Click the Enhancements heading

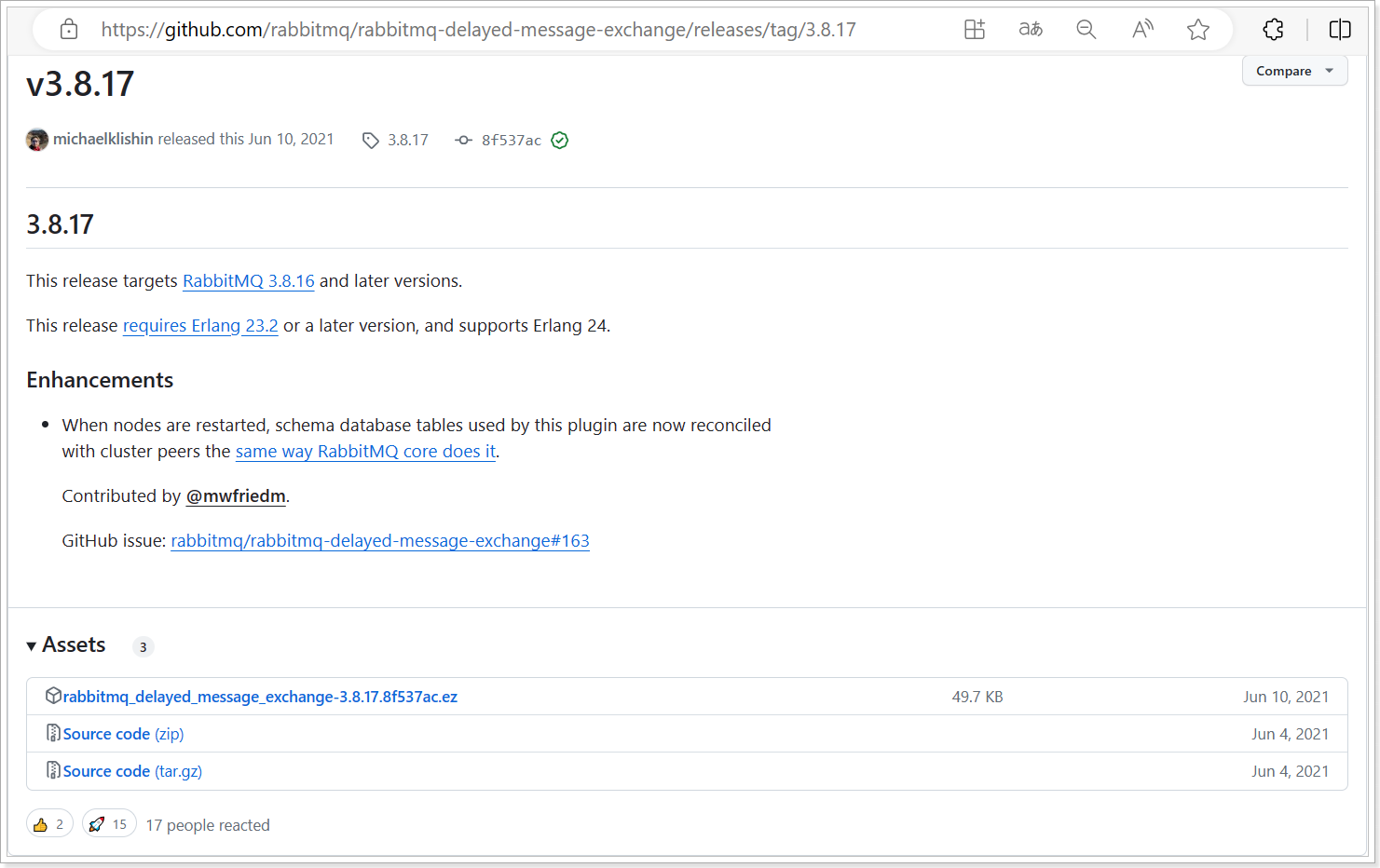tap(100, 380)
